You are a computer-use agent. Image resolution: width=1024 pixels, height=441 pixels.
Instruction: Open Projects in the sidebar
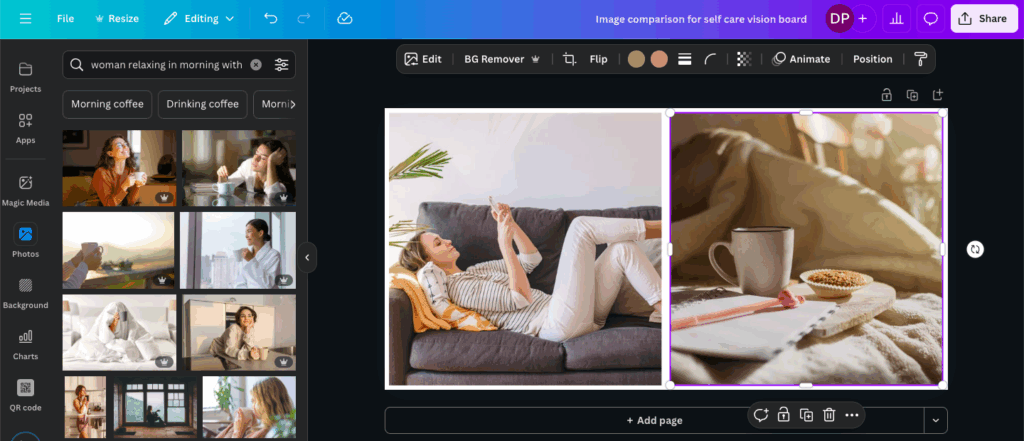coord(25,77)
